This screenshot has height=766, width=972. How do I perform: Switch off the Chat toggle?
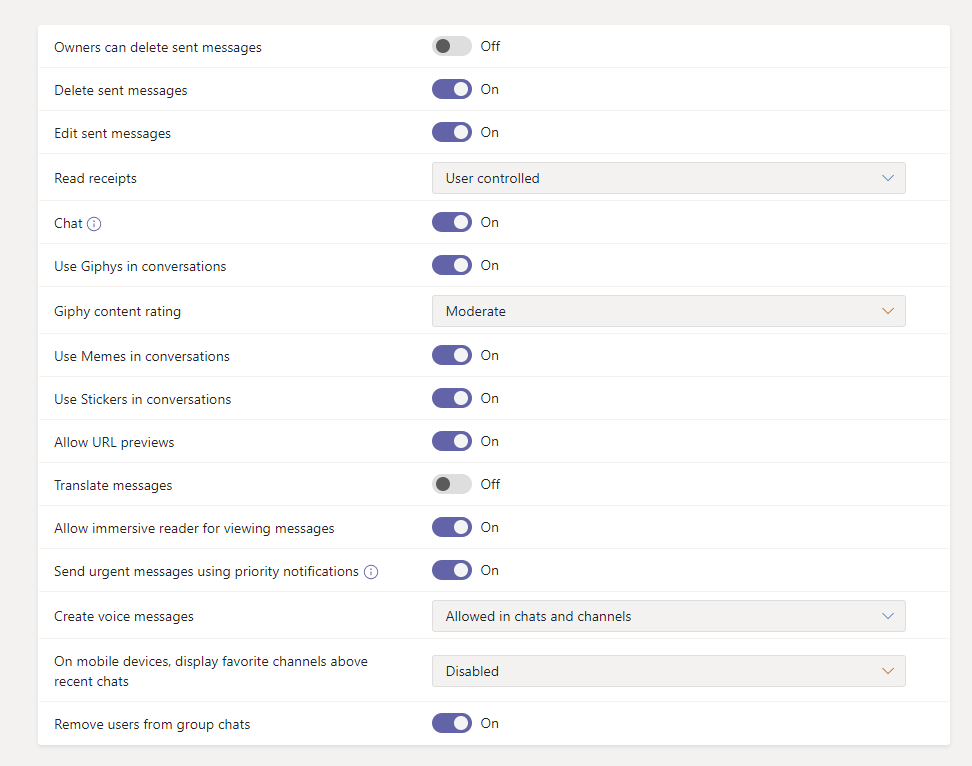coord(452,222)
